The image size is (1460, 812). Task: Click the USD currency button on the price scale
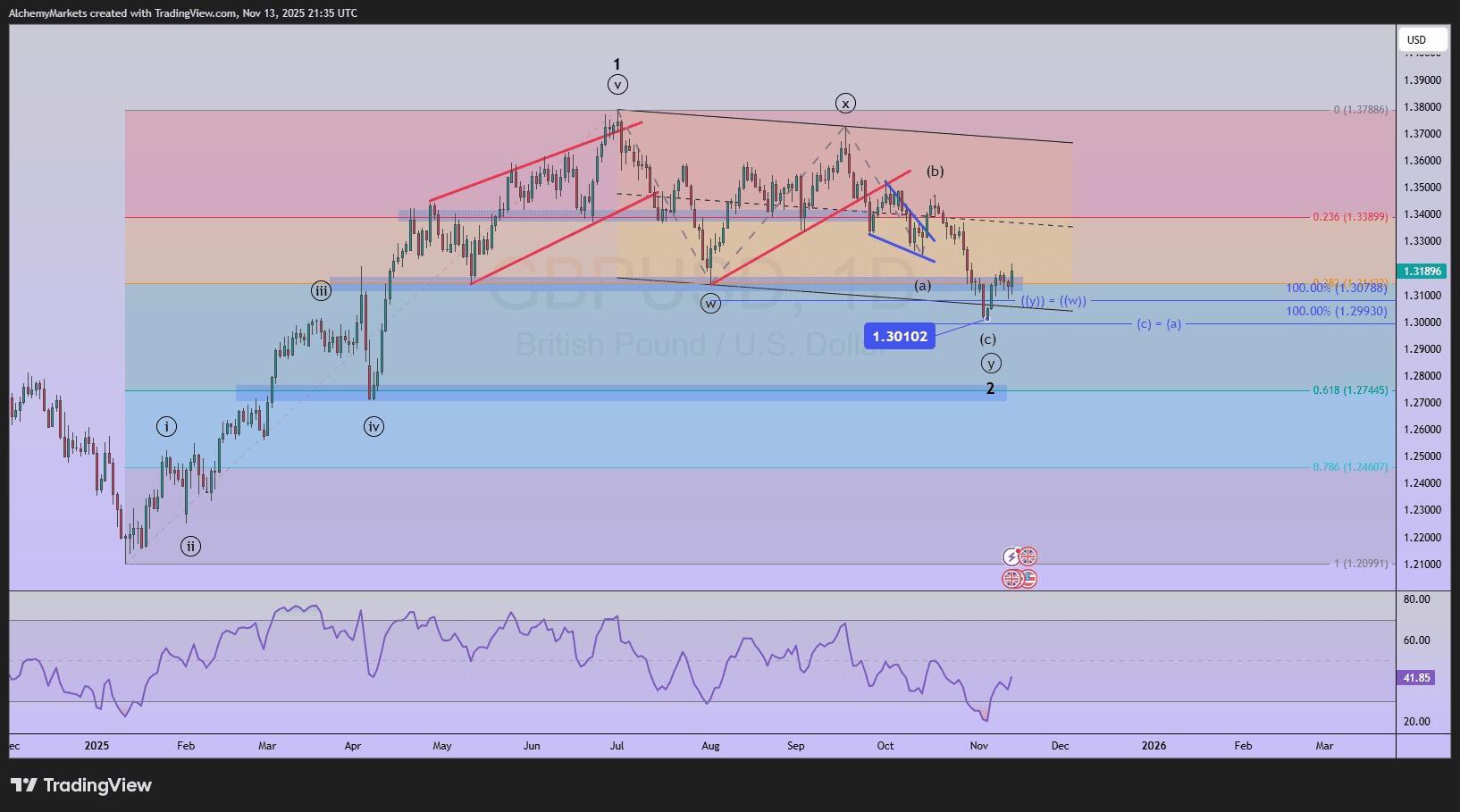tap(1421, 39)
